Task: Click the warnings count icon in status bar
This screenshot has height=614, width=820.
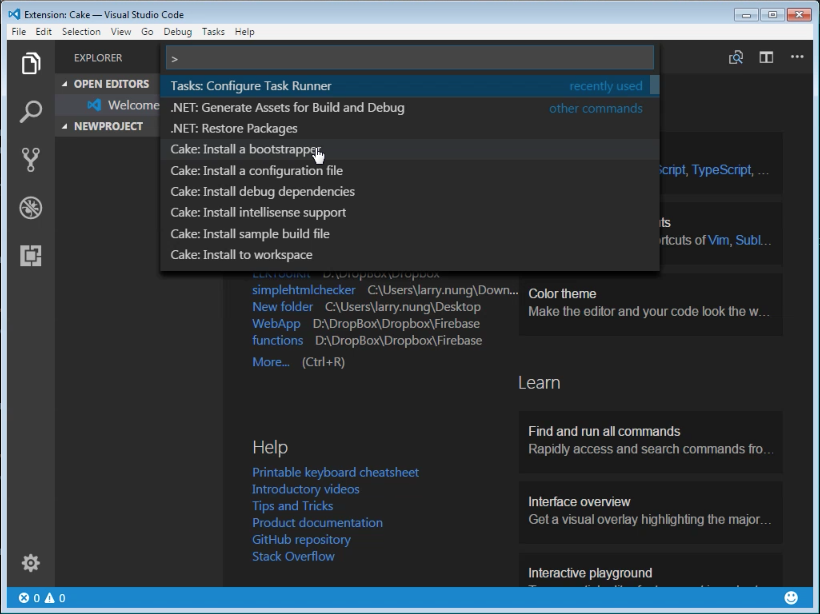Action: coord(50,598)
